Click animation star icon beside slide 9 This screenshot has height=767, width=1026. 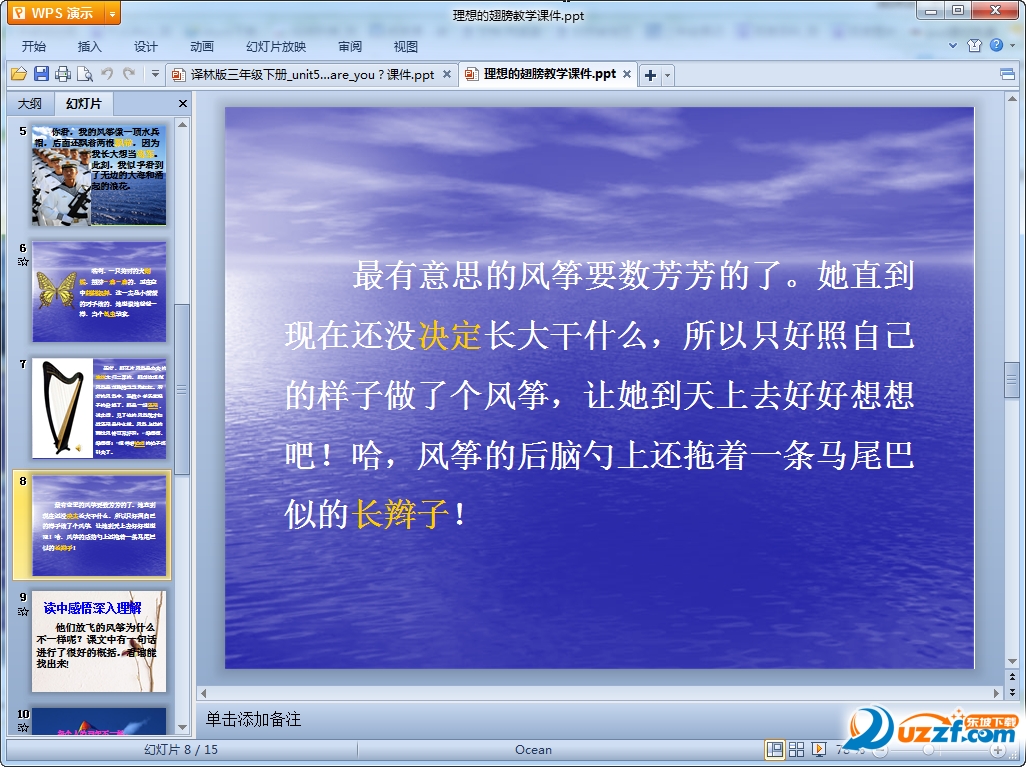click(23, 611)
